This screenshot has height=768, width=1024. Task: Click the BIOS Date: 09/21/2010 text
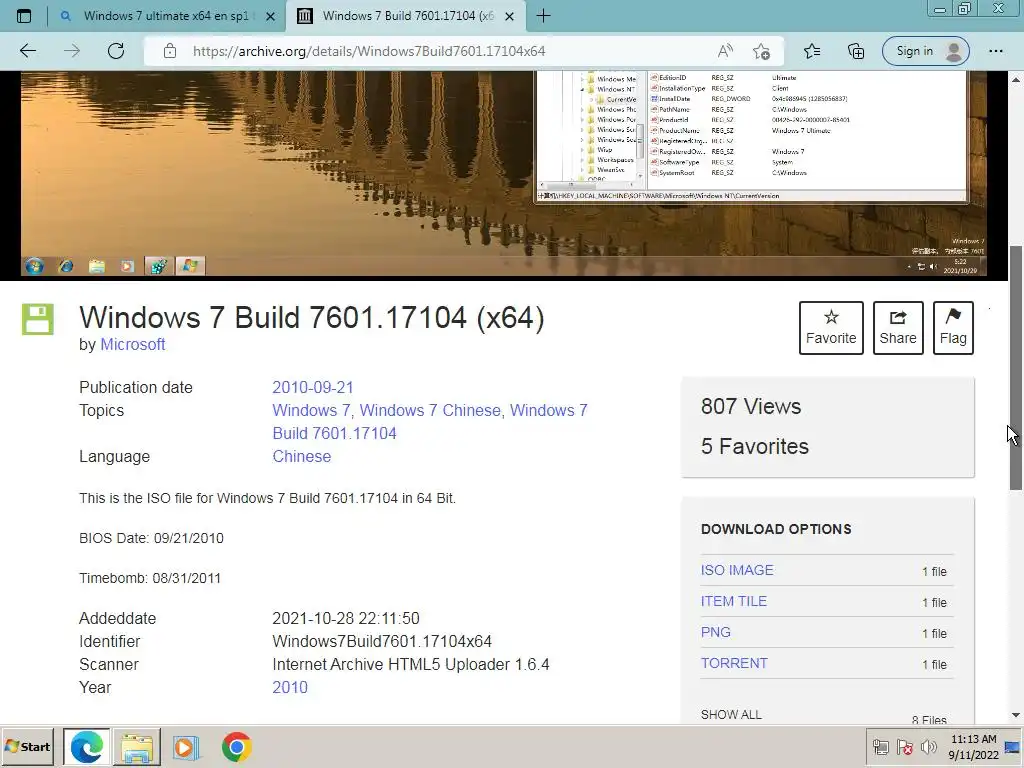(x=152, y=538)
